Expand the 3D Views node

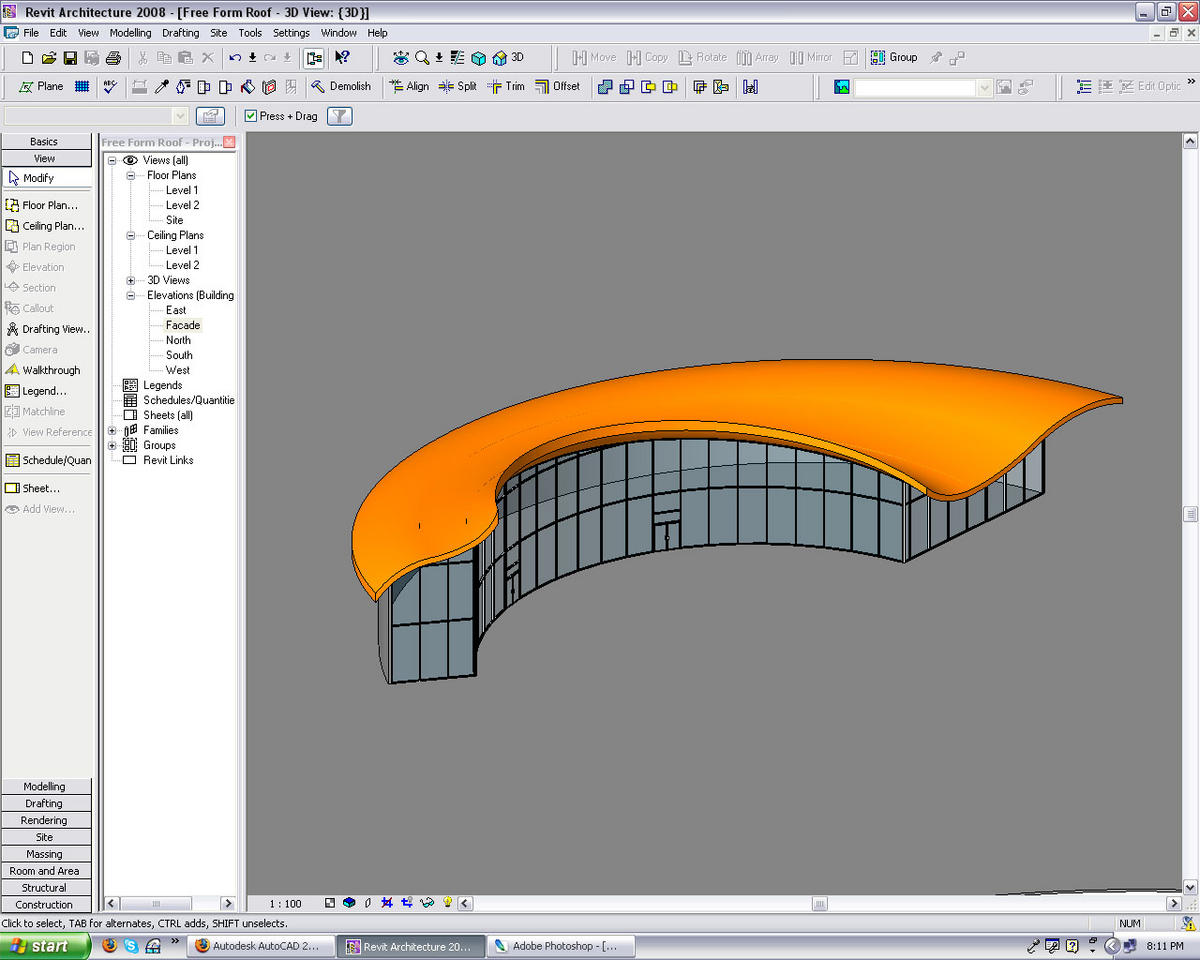[130, 280]
